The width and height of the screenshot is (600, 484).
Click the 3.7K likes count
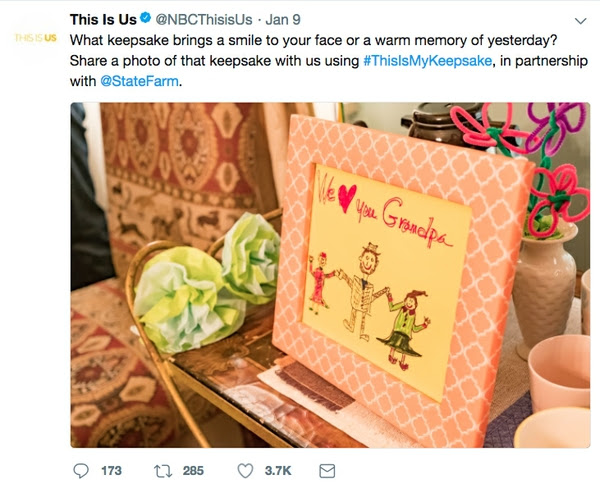276,469
